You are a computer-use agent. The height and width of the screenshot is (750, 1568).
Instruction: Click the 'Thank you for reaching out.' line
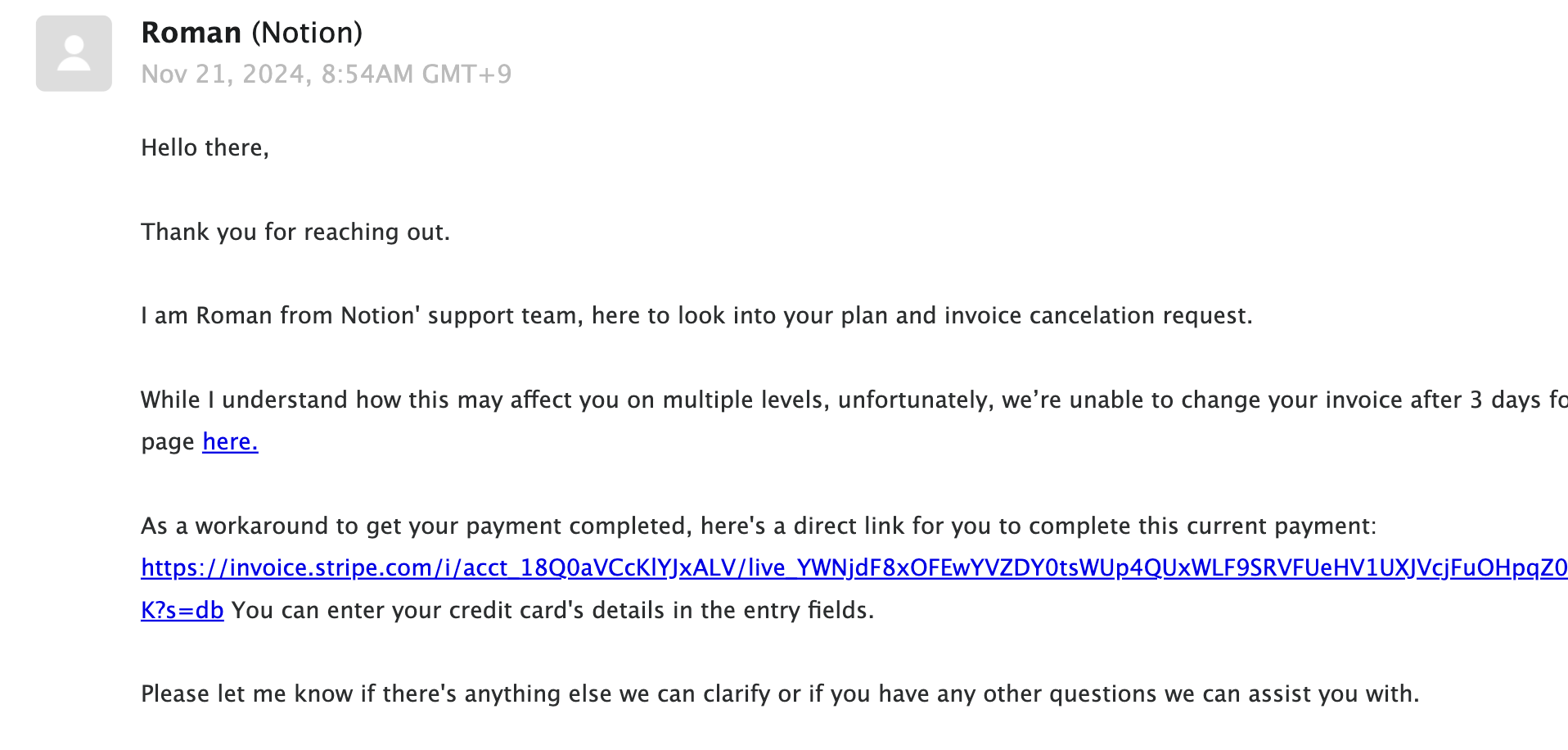click(x=295, y=232)
